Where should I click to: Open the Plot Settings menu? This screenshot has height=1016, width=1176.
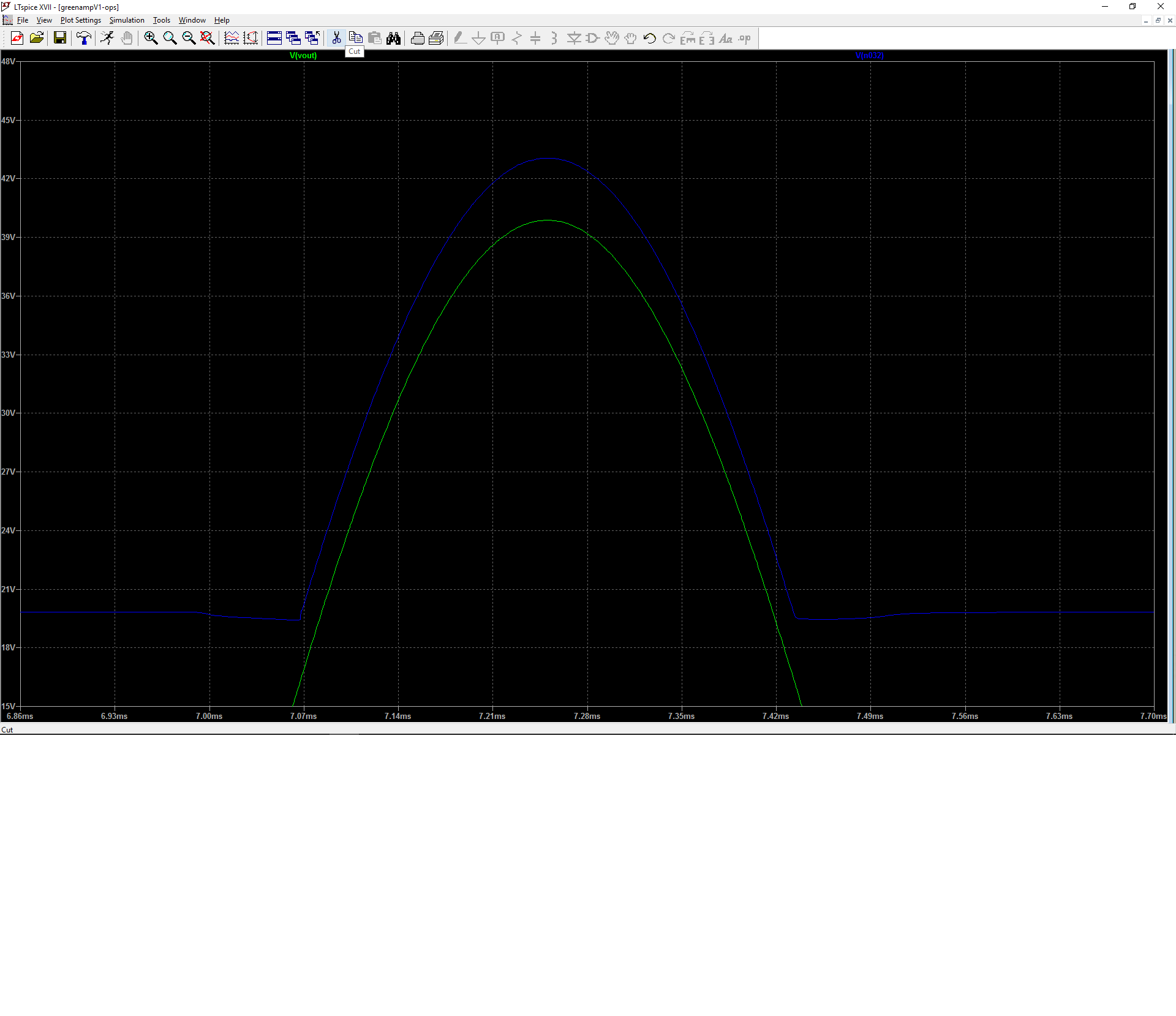pos(81,20)
